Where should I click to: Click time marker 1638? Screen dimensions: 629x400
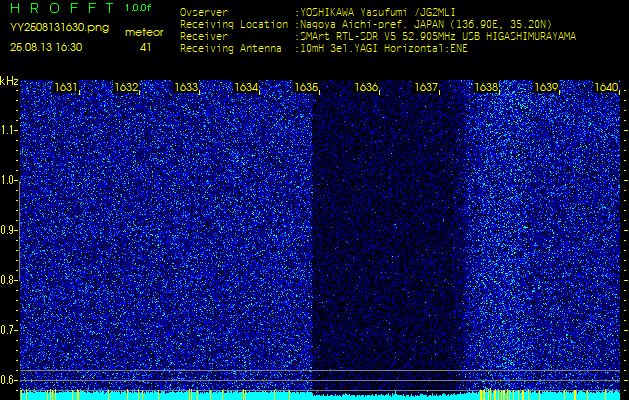pos(486,87)
